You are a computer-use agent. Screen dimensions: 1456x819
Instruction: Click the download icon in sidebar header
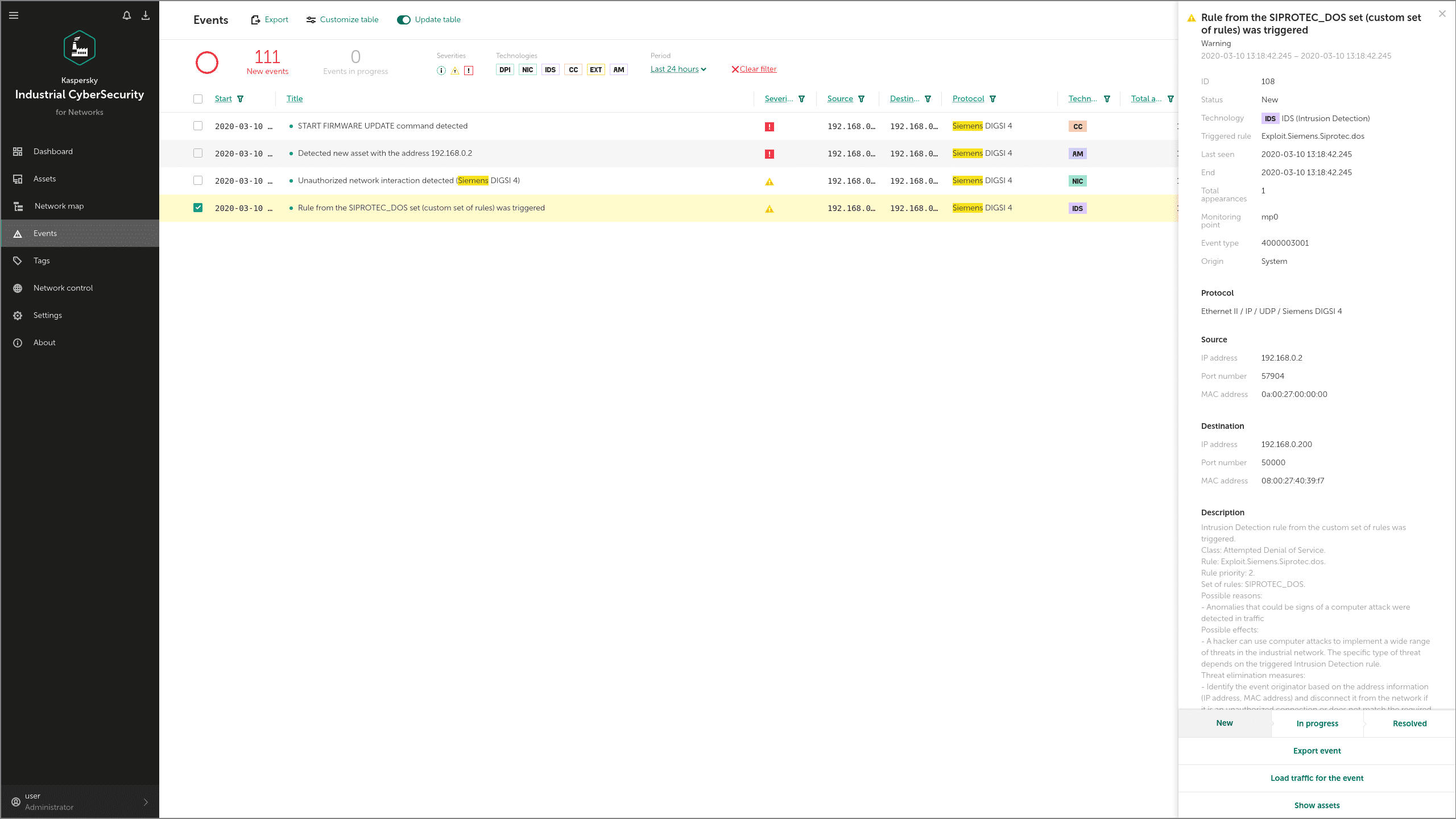146,15
